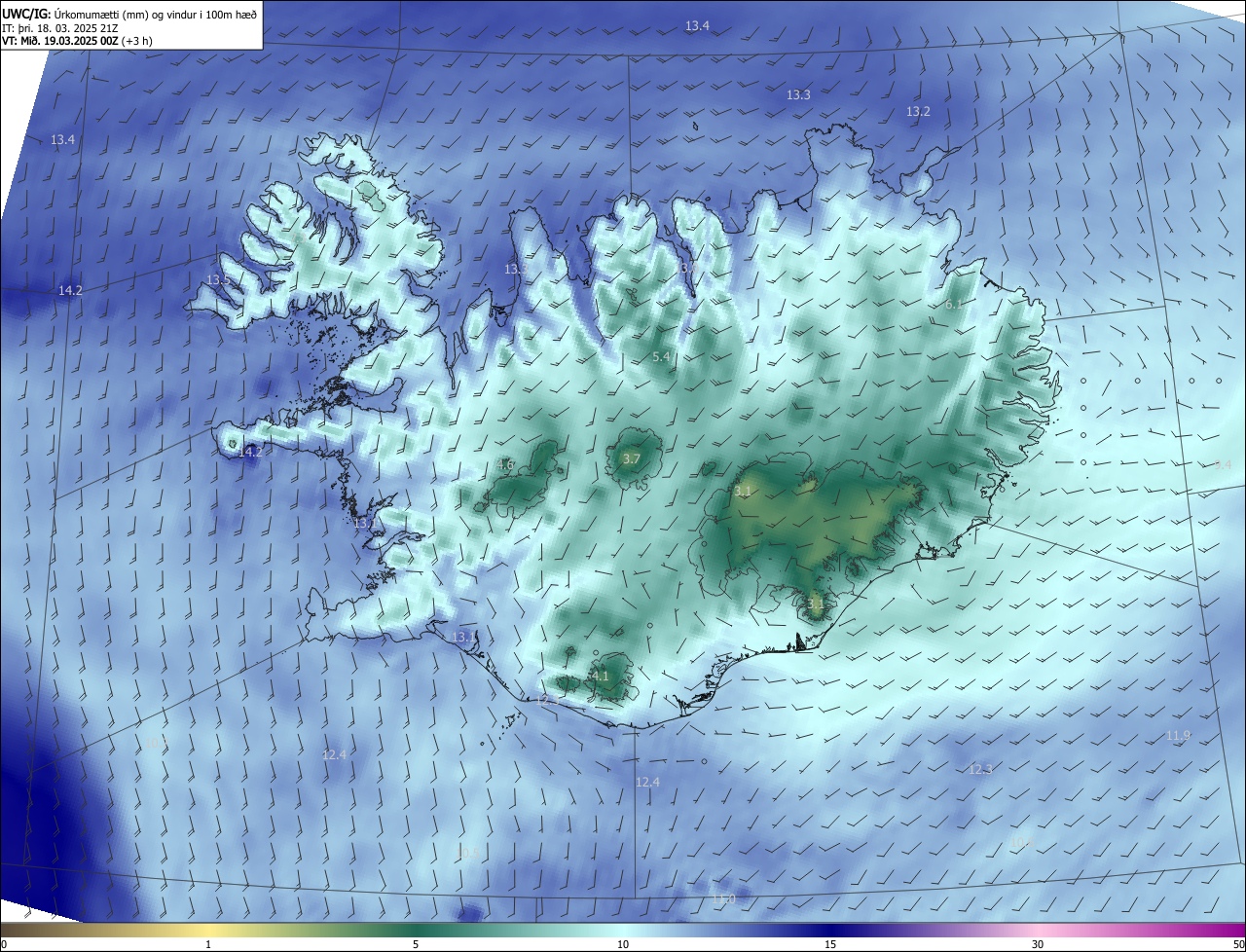The height and width of the screenshot is (952, 1246).
Task: Click the 13.1 value near Reykjanes south coast
Action: coord(463,638)
